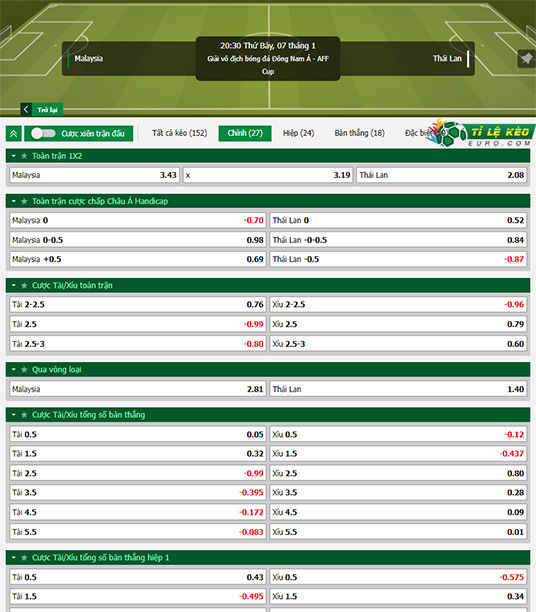Click the Thái Lan team name in header
The width and height of the screenshot is (536, 612).
447,59
